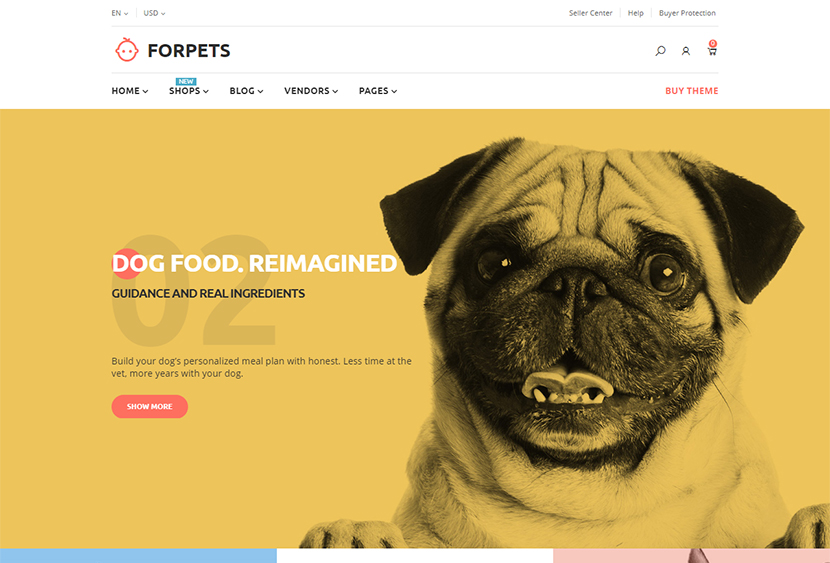This screenshot has width=830, height=563.
Task: Open the Pages menu
Action: coord(378,91)
